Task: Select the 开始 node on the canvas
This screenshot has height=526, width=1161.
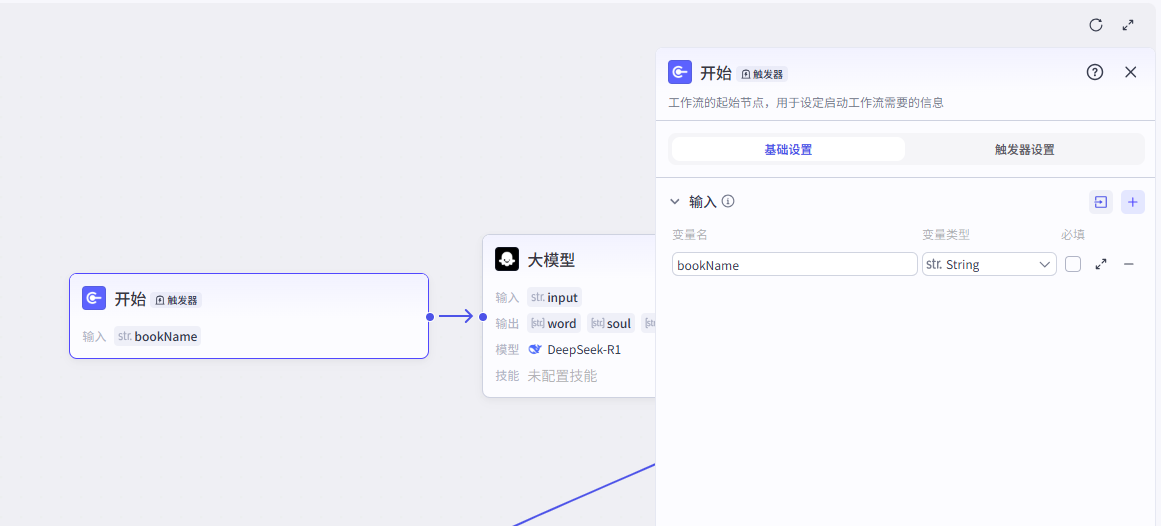Action: coord(248,315)
